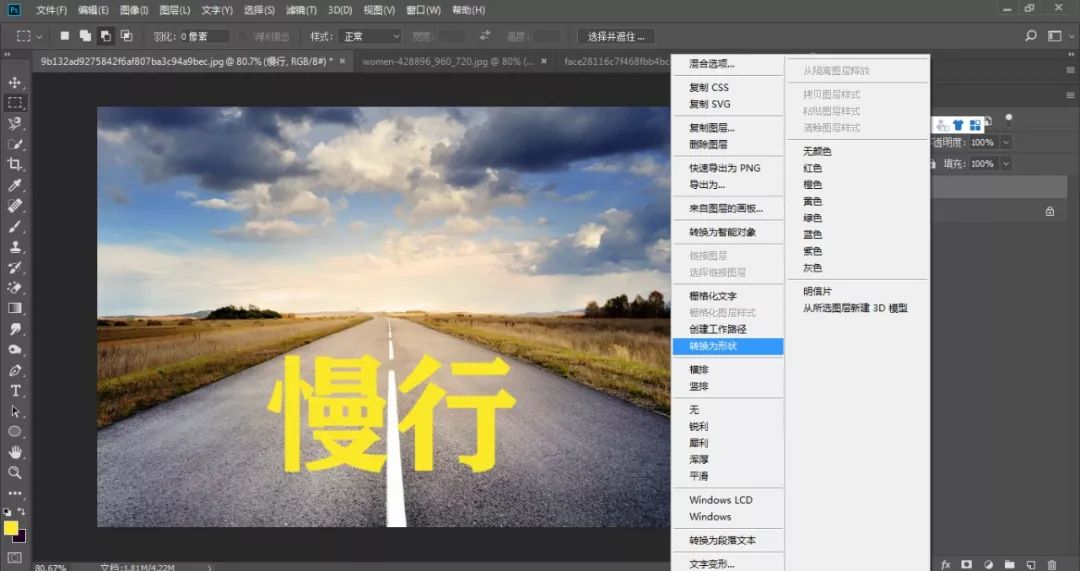Viewport: 1080px width, 571px height.
Task: Close the 9b132ad9275842f6af807ba3c94a9bec.jpg tab
Action: (341, 61)
